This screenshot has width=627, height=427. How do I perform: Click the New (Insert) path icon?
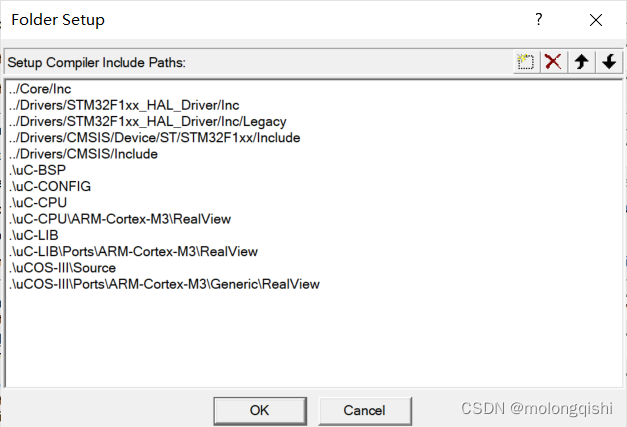526,62
